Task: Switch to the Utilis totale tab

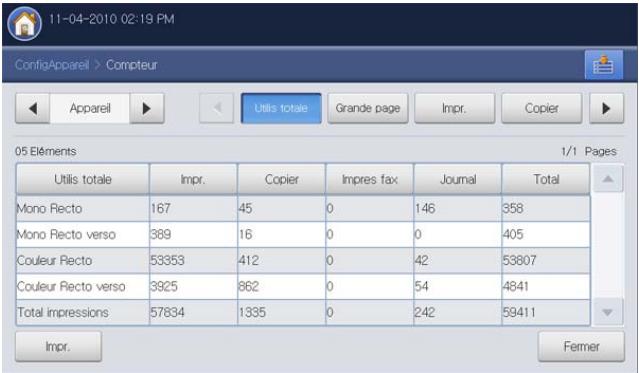Action: click(281, 108)
